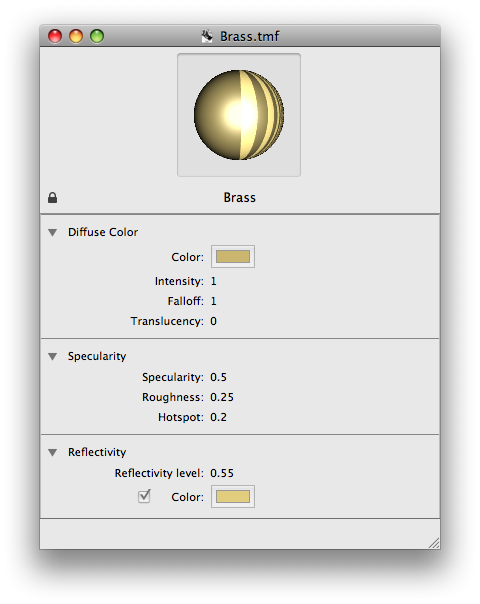Collapse the Reflectivity section disclosure triangle
The width and height of the screenshot is (480, 604).
point(53,452)
